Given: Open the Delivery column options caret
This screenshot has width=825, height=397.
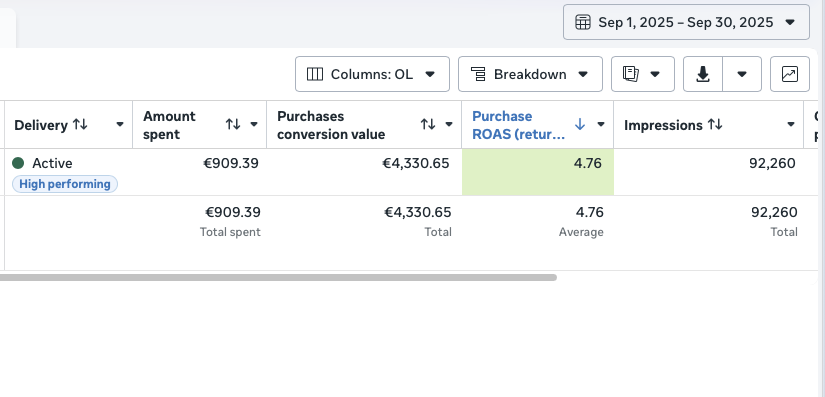Looking at the screenshot, I should pos(119,125).
